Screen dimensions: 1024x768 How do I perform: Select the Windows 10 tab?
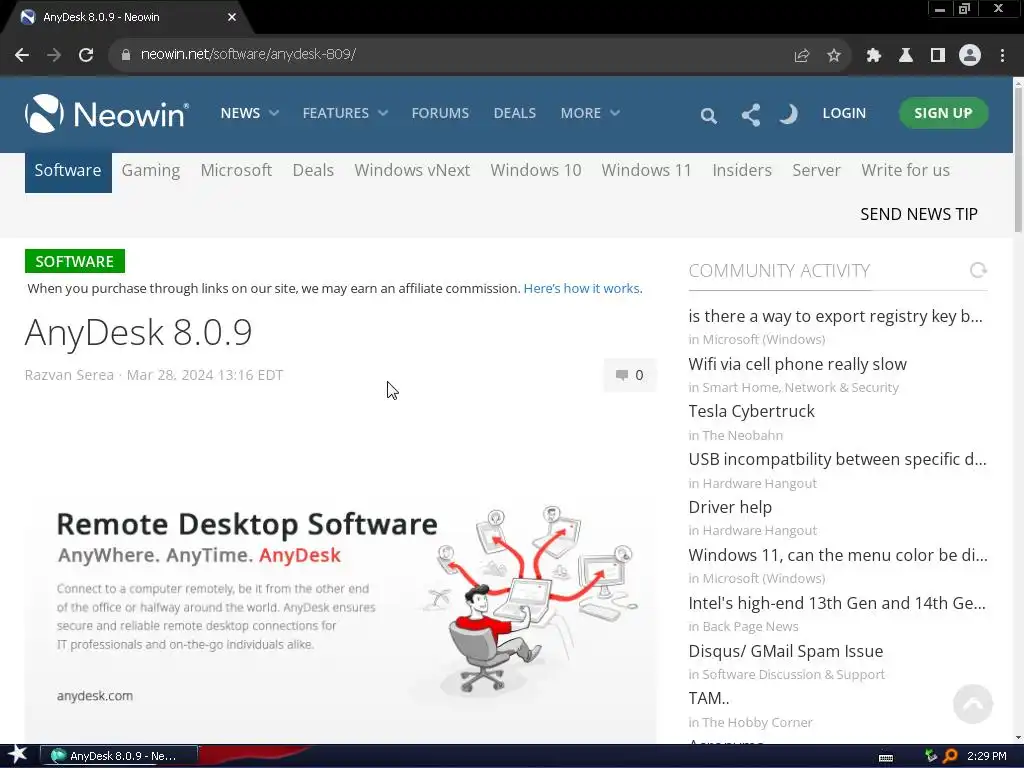(x=536, y=170)
